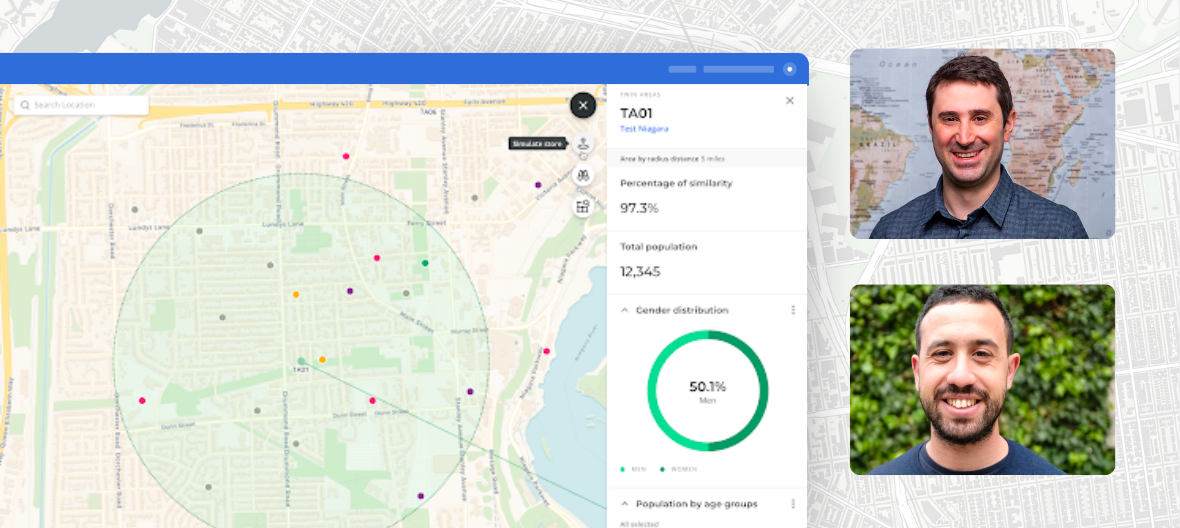Click the round profile icon in blue header
Image resolution: width=1180 pixels, height=528 pixels.
pos(789,69)
